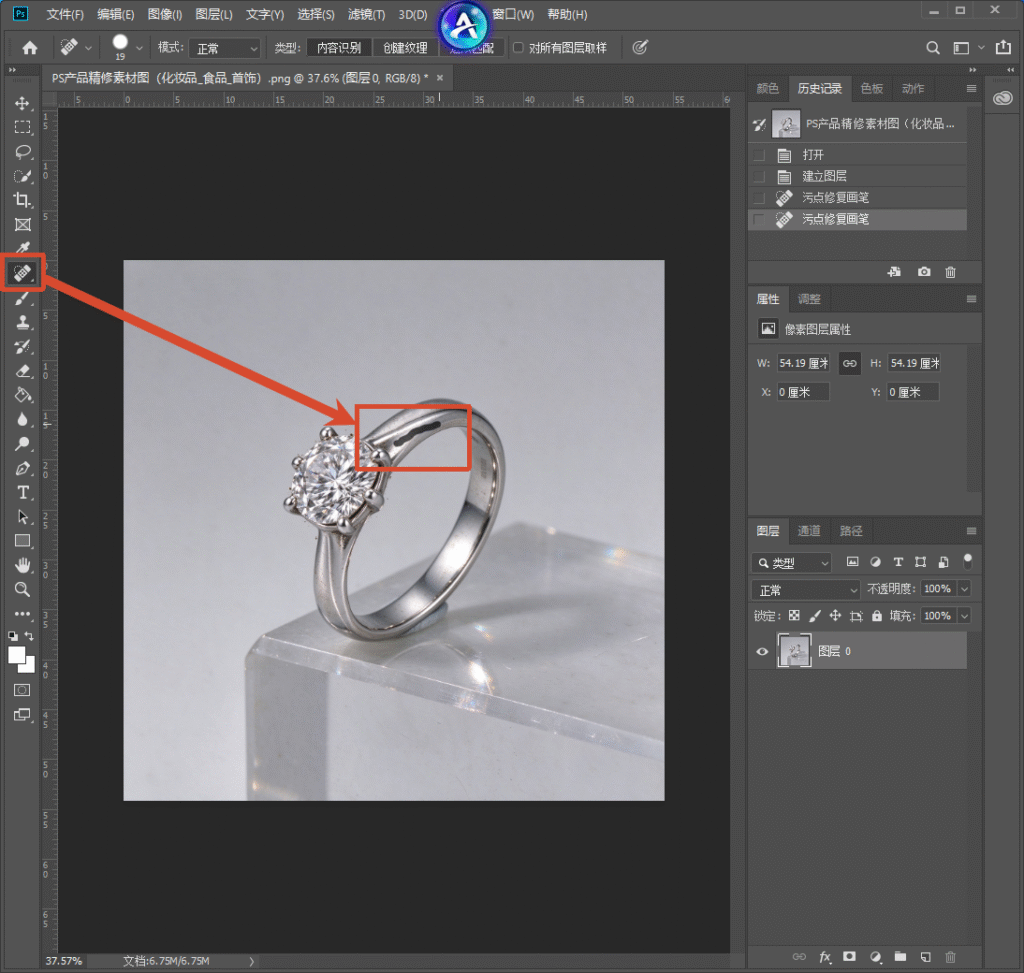Select the 打开 history state
The image size is (1024, 973).
tap(857, 155)
